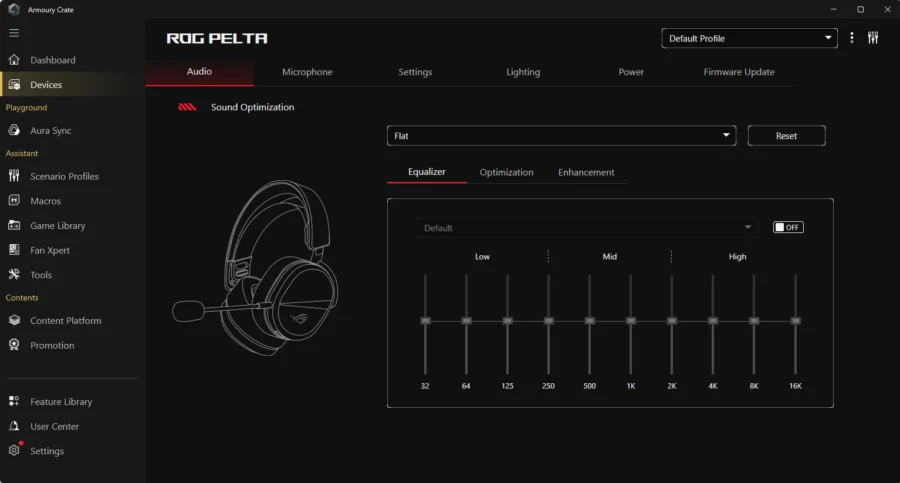
Task: Click the High band label
Action: 738,256
